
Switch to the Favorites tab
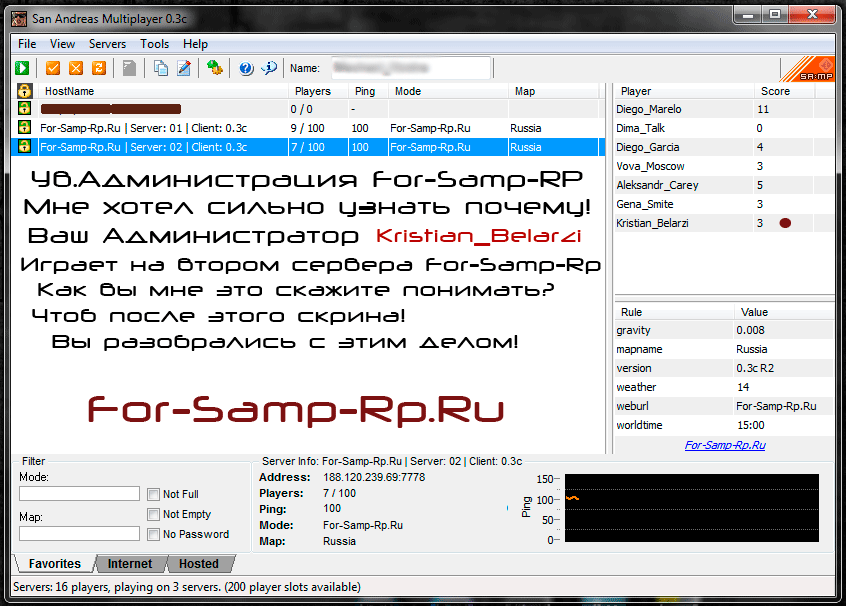54,564
